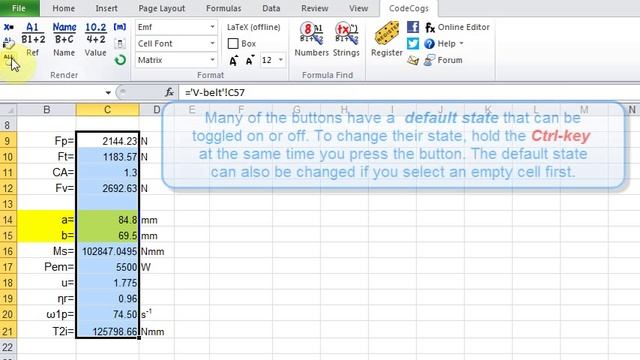Switch to the Data tab

tap(271, 8)
